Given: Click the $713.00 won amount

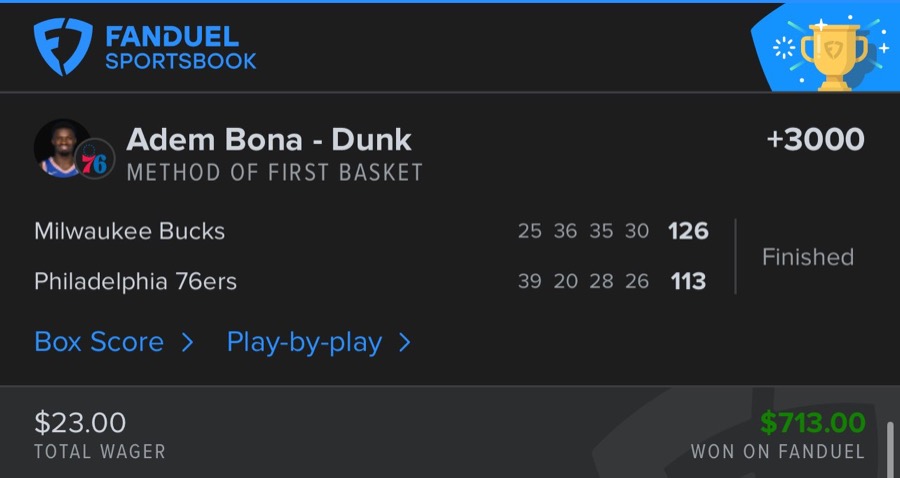Looking at the screenshot, I should coord(812,423).
